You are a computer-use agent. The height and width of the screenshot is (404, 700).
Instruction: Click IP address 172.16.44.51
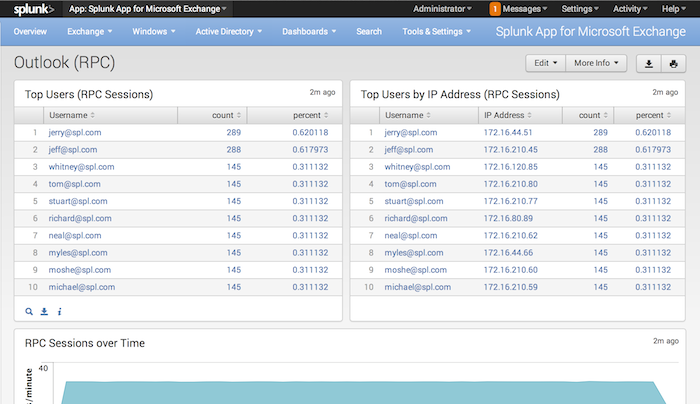[508, 133]
